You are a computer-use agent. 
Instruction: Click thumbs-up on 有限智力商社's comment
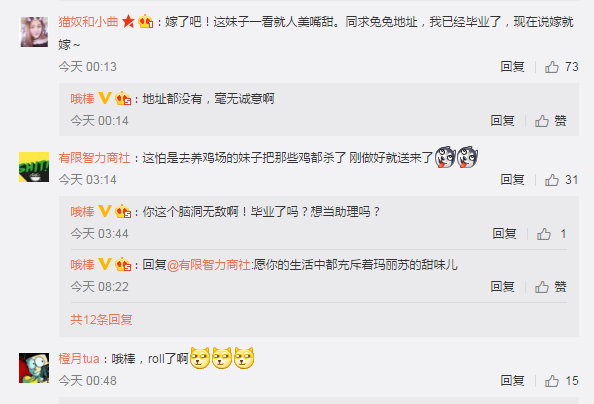coord(552,180)
